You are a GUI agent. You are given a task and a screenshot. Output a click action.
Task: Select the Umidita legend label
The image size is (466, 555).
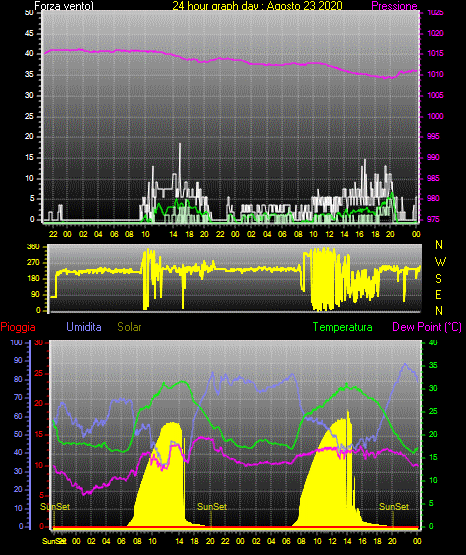(84, 327)
